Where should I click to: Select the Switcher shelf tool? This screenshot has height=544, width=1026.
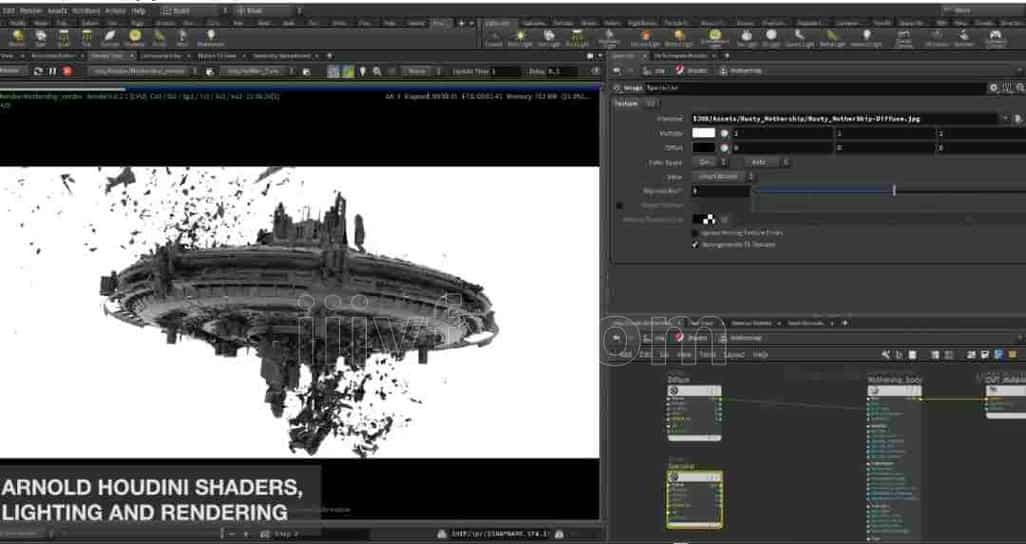point(964,39)
